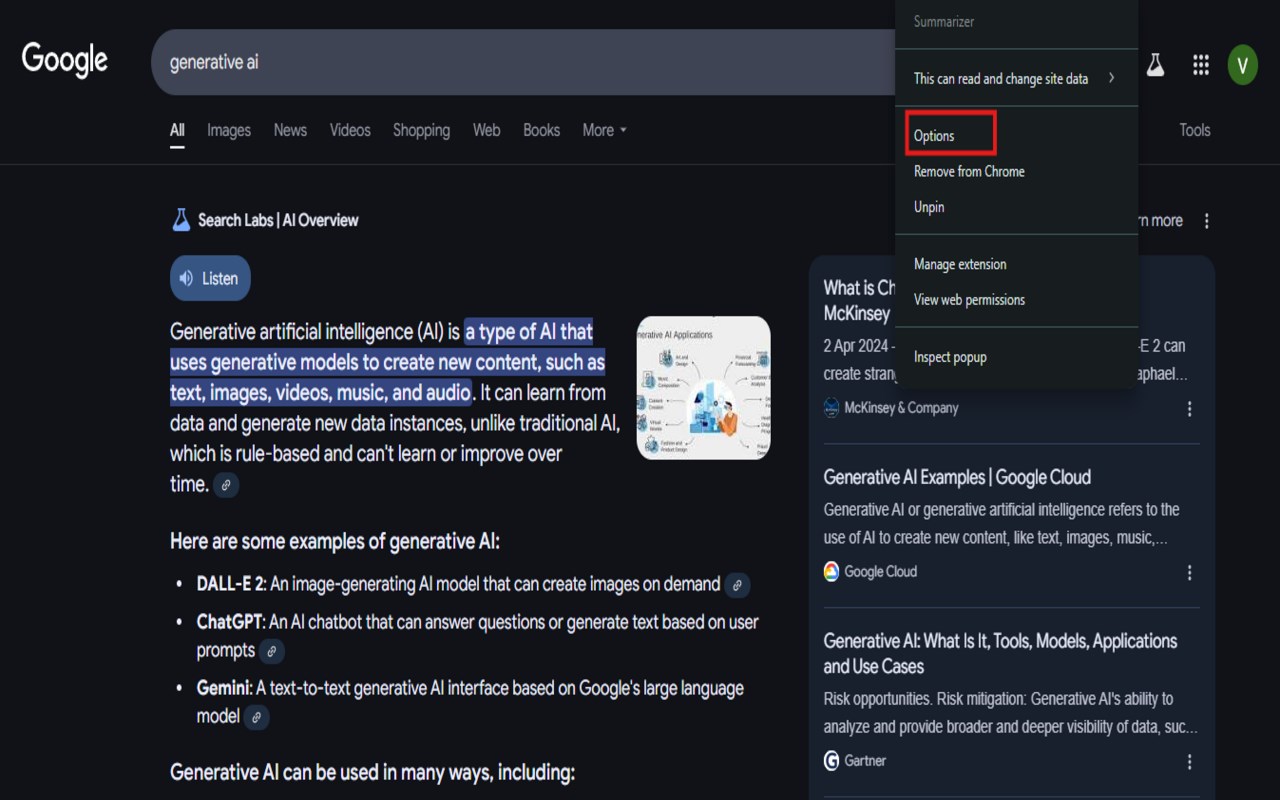Open the AI Overview three-dot menu

[x=1206, y=221]
